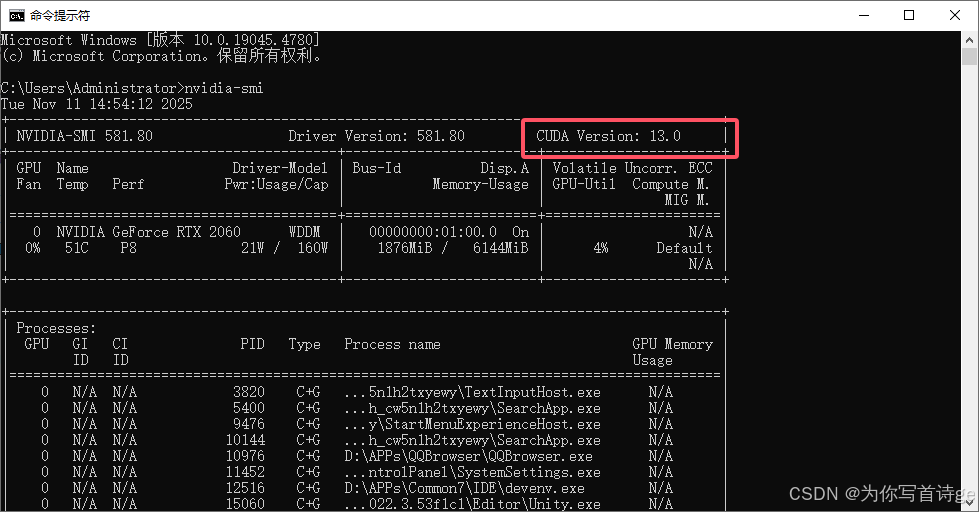Click QQBrowser.exe process path
Screen dimensions: 979x512
coord(468,457)
